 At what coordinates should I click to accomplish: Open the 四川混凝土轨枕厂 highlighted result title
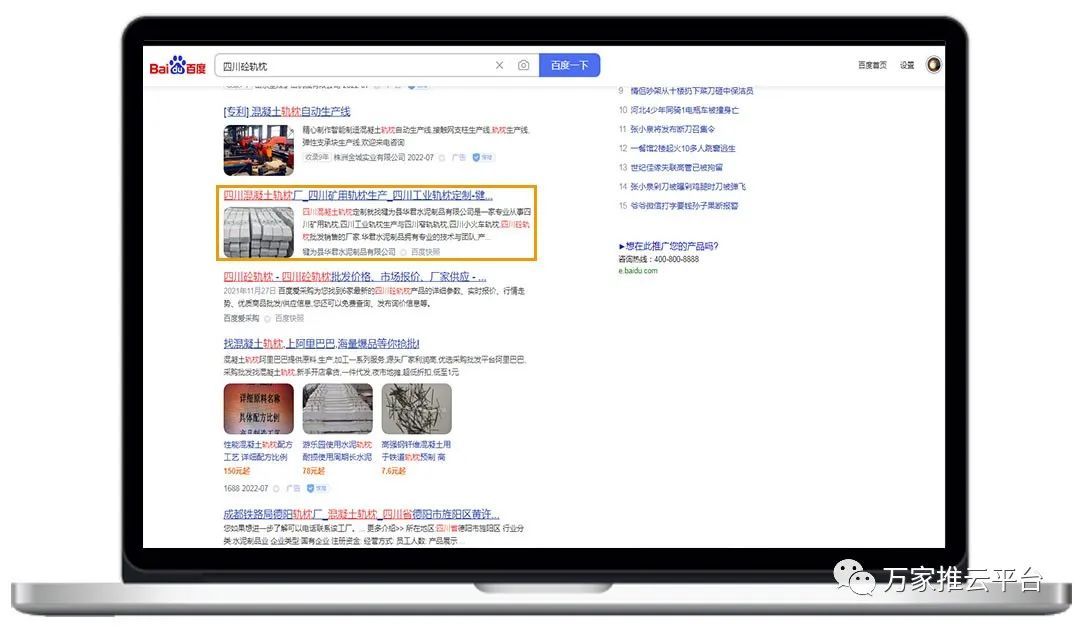coord(357,195)
